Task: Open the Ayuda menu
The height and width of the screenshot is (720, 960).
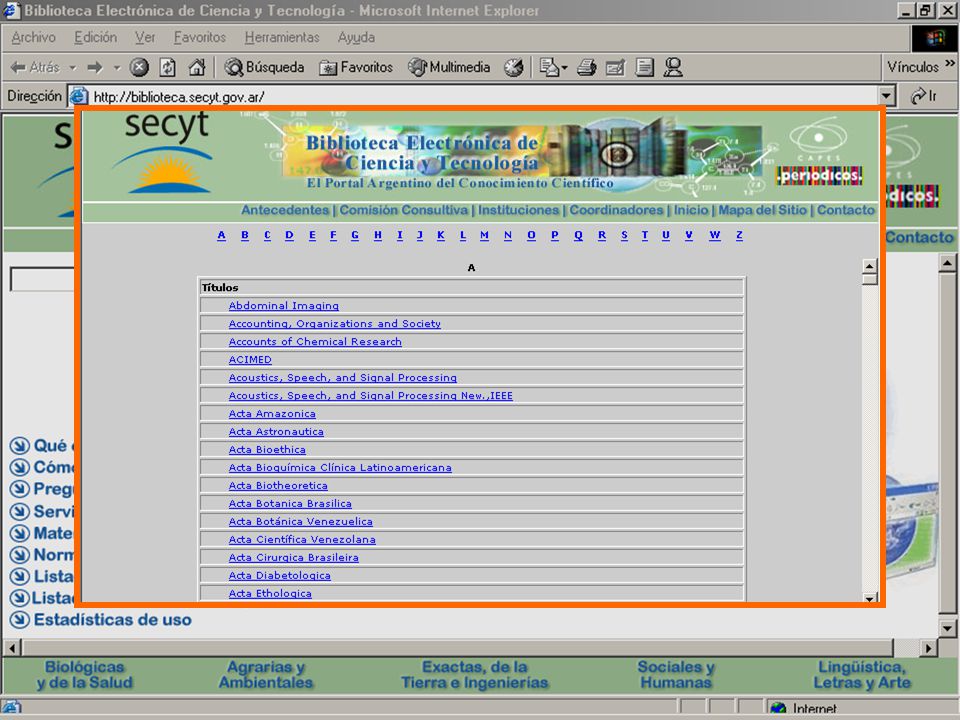Action: 356,37
